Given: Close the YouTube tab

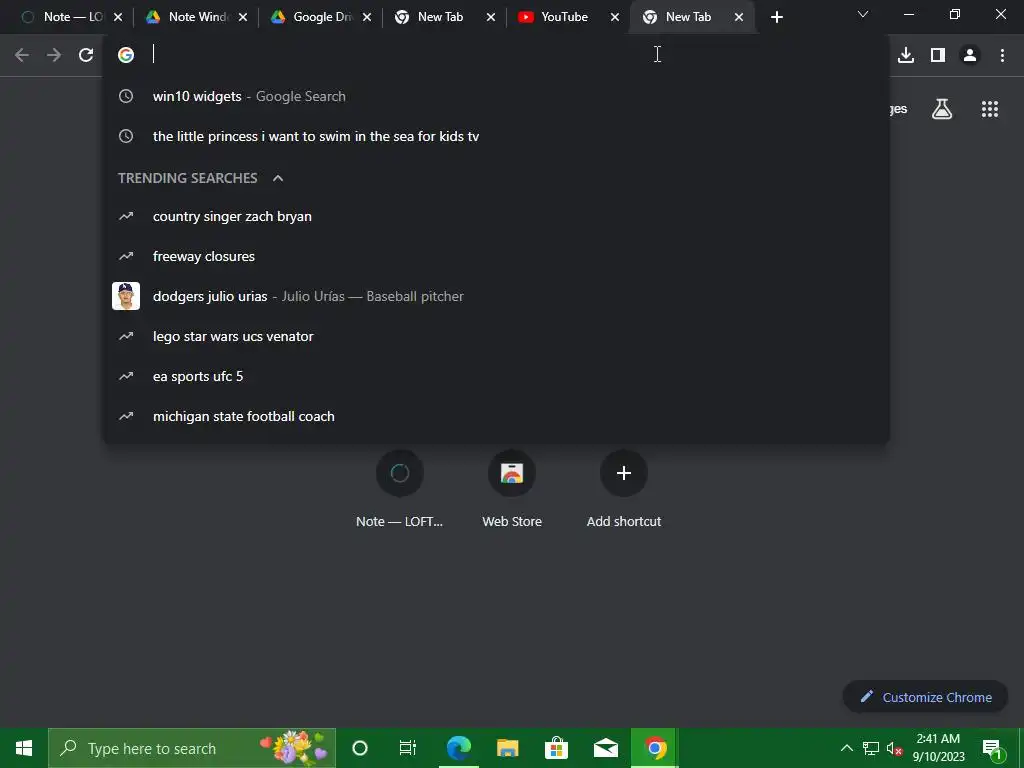Looking at the screenshot, I should 615,17.
